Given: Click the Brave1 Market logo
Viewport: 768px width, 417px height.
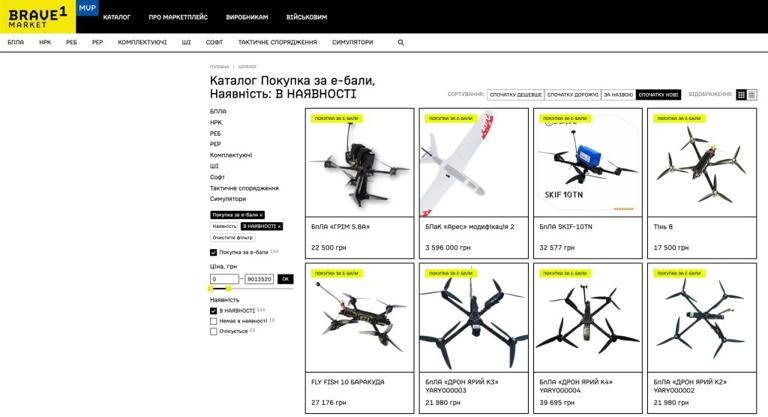Looking at the screenshot, I should 38,17.
